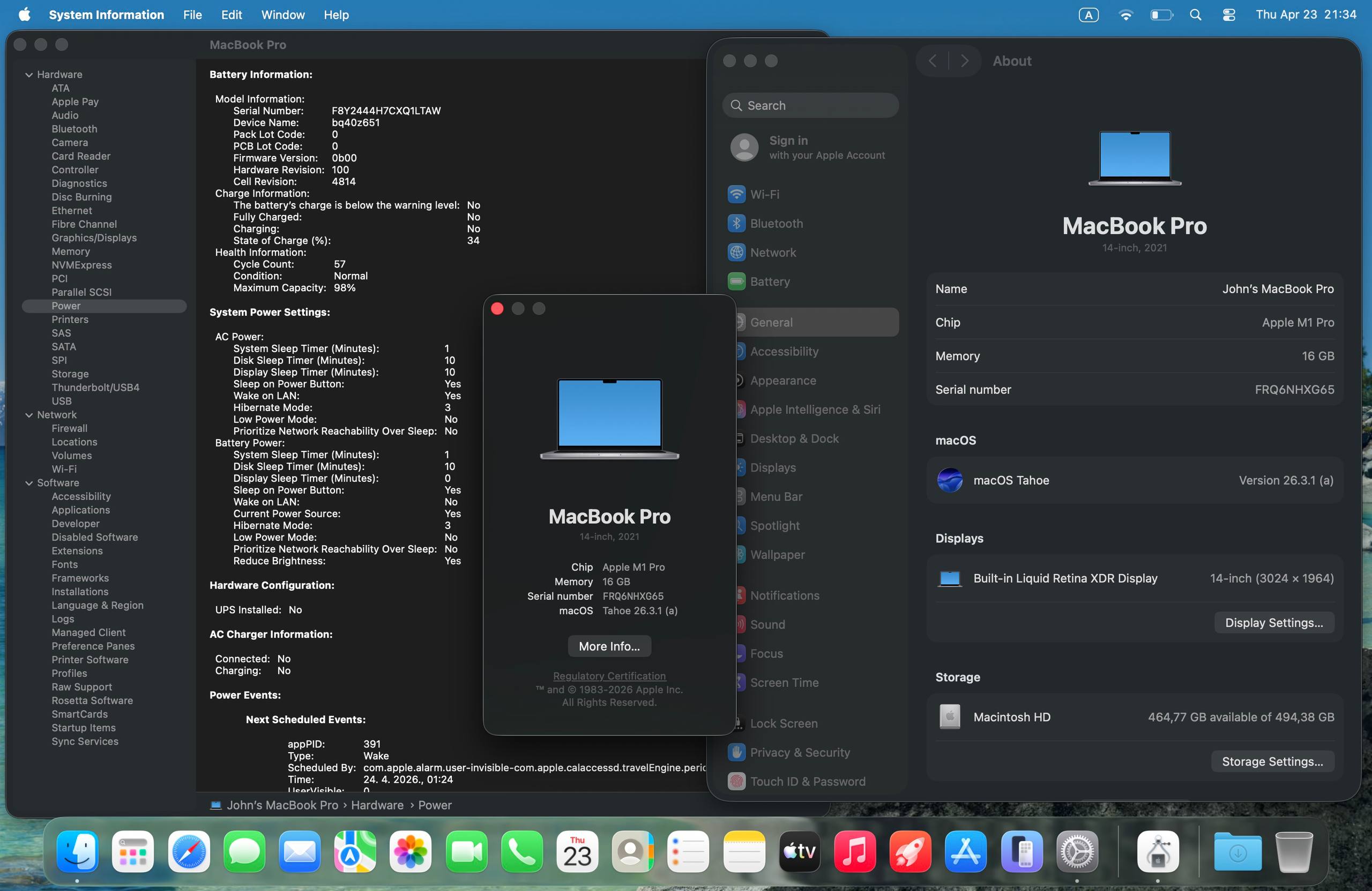
Task: Open the Apple menu
Action: tap(24, 14)
